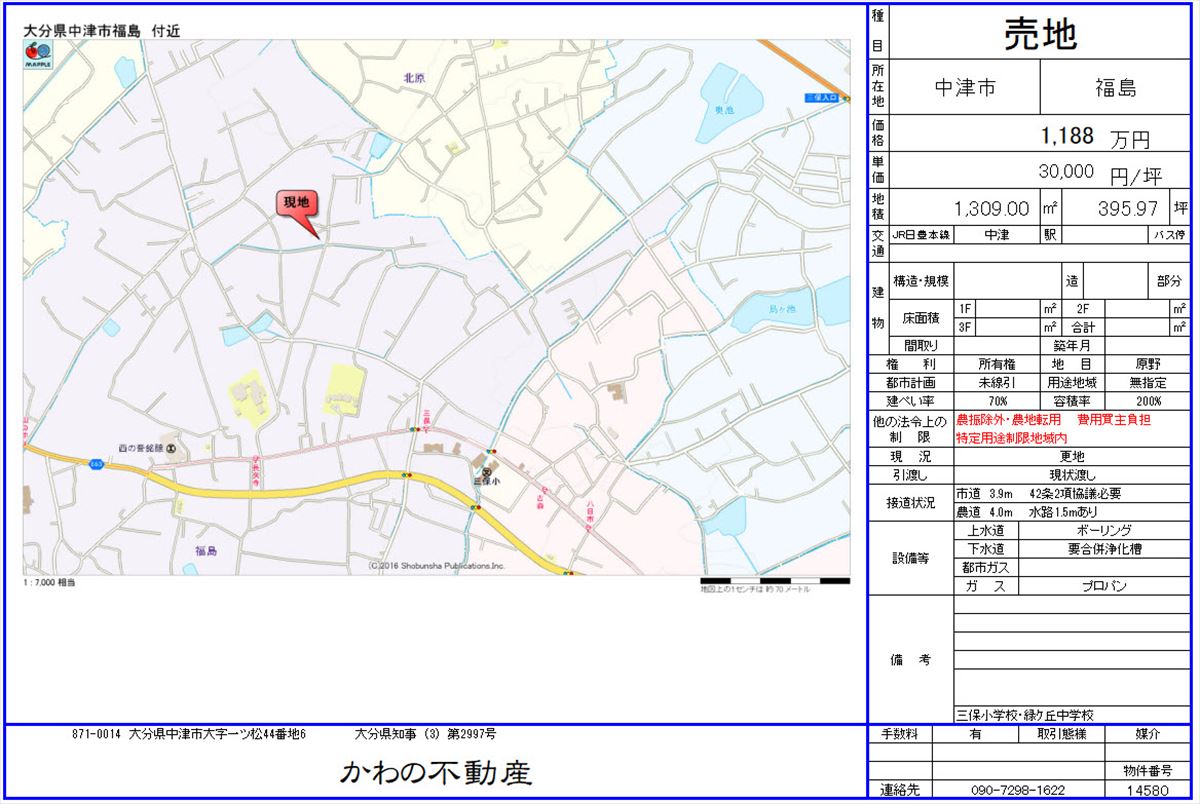Click the かわの不動産 company name
The width and height of the screenshot is (1200, 804).
436,771
